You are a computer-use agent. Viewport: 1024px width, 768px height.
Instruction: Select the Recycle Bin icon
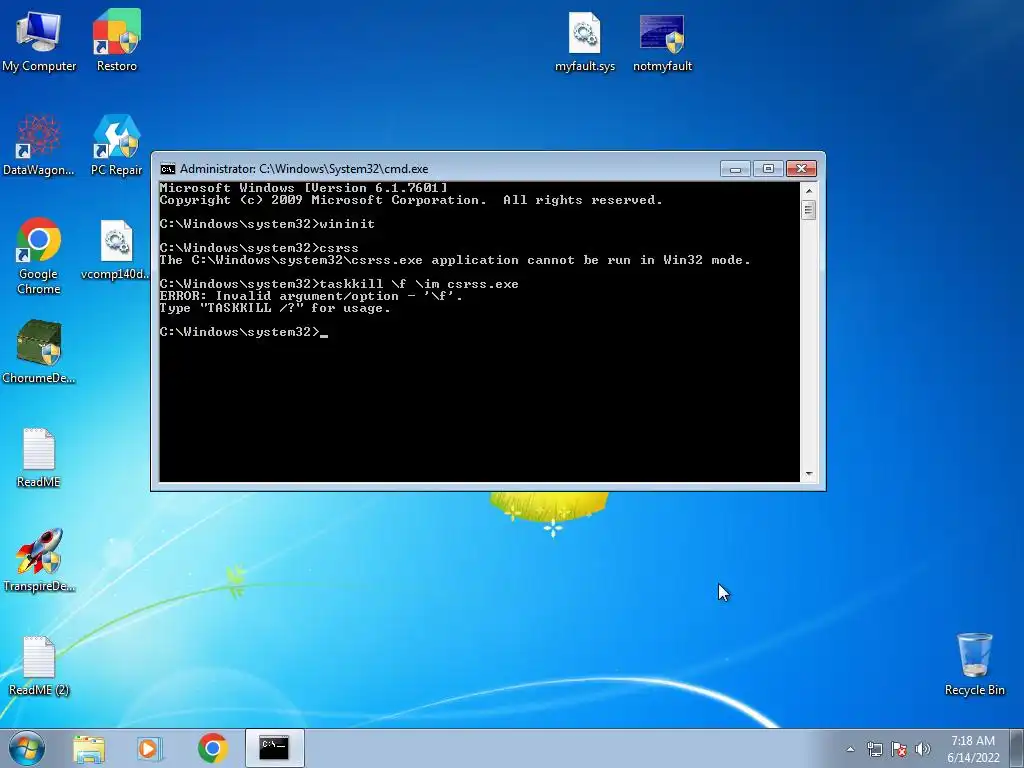974,664
